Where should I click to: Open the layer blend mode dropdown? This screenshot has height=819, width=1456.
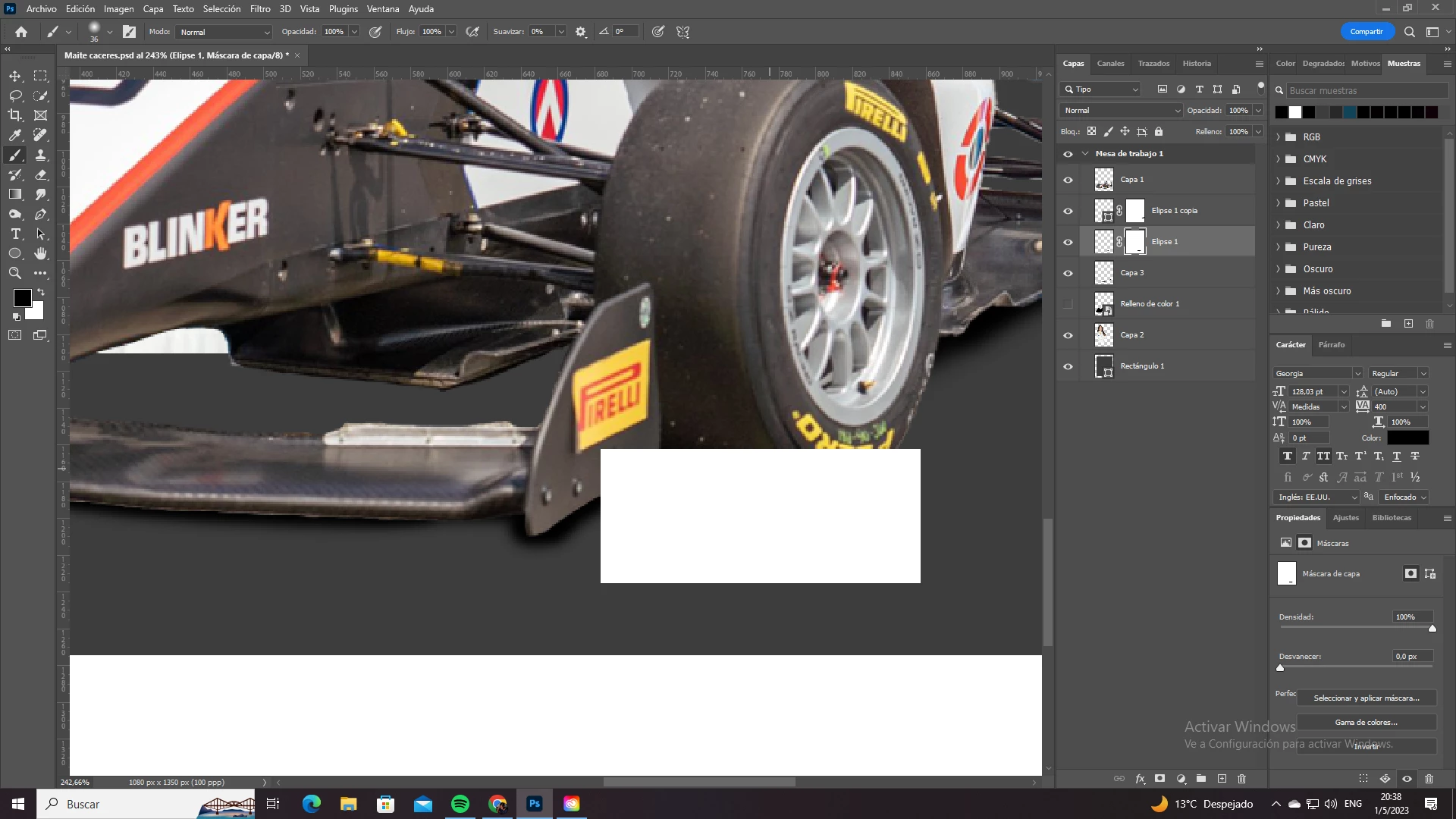(1122, 111)
